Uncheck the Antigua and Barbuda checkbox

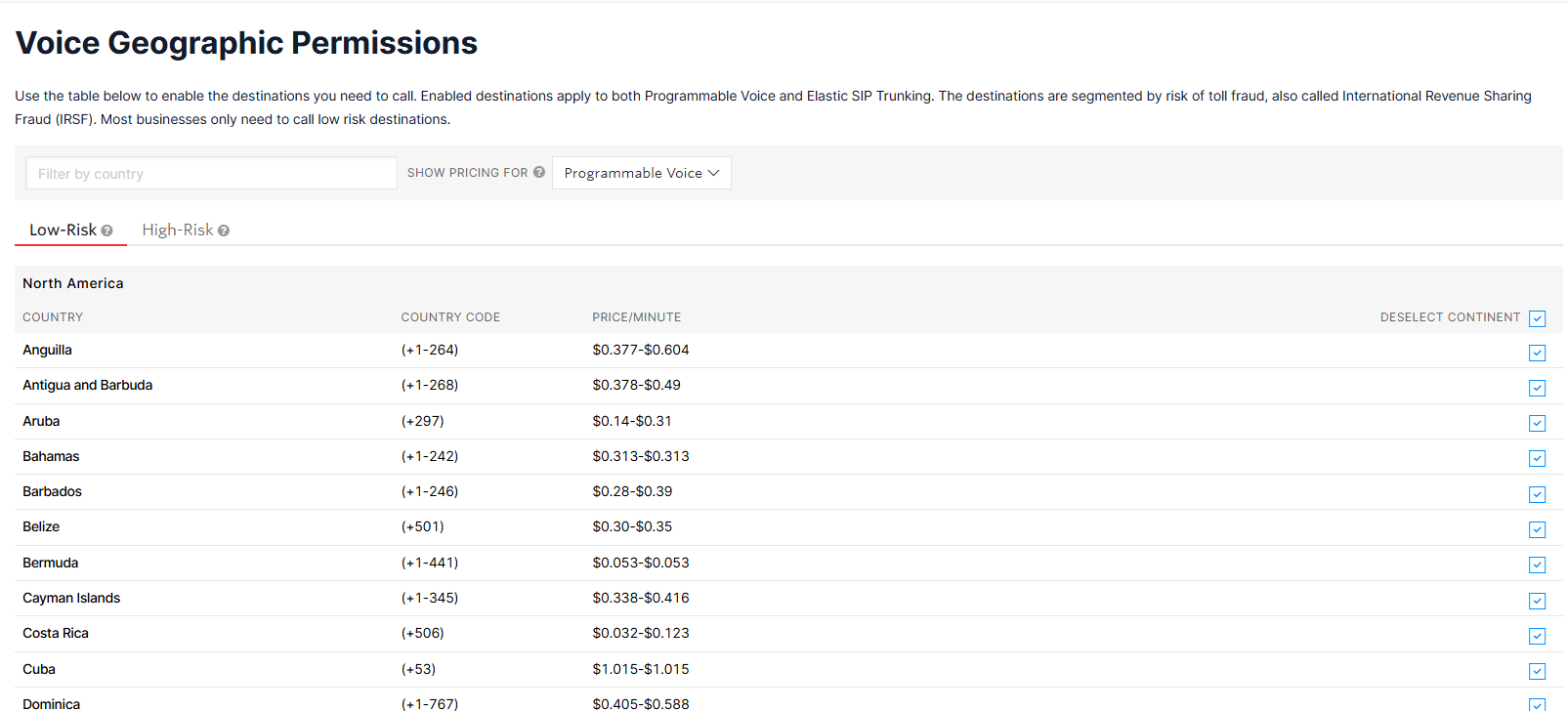pyautogui.click(x=1537, y=388)
